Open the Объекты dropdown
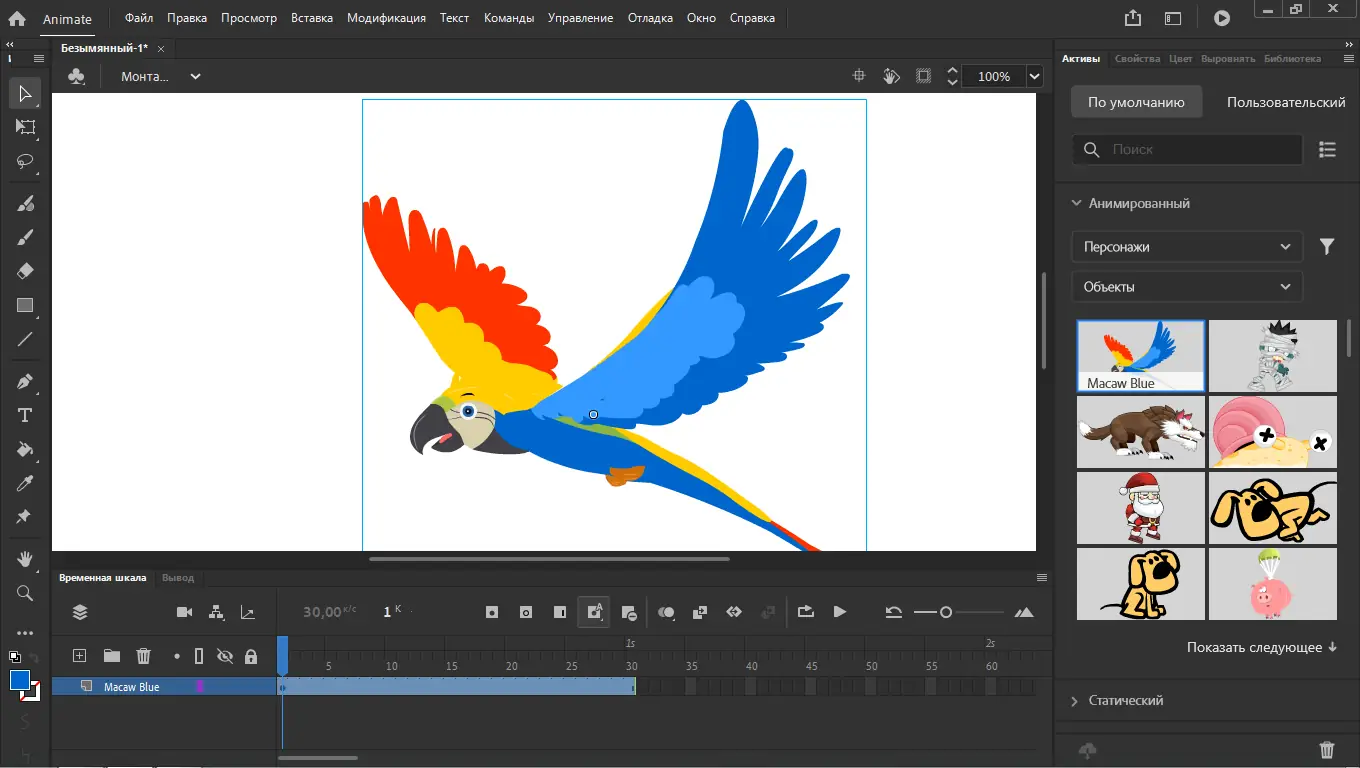 [x=1186, y=286]
